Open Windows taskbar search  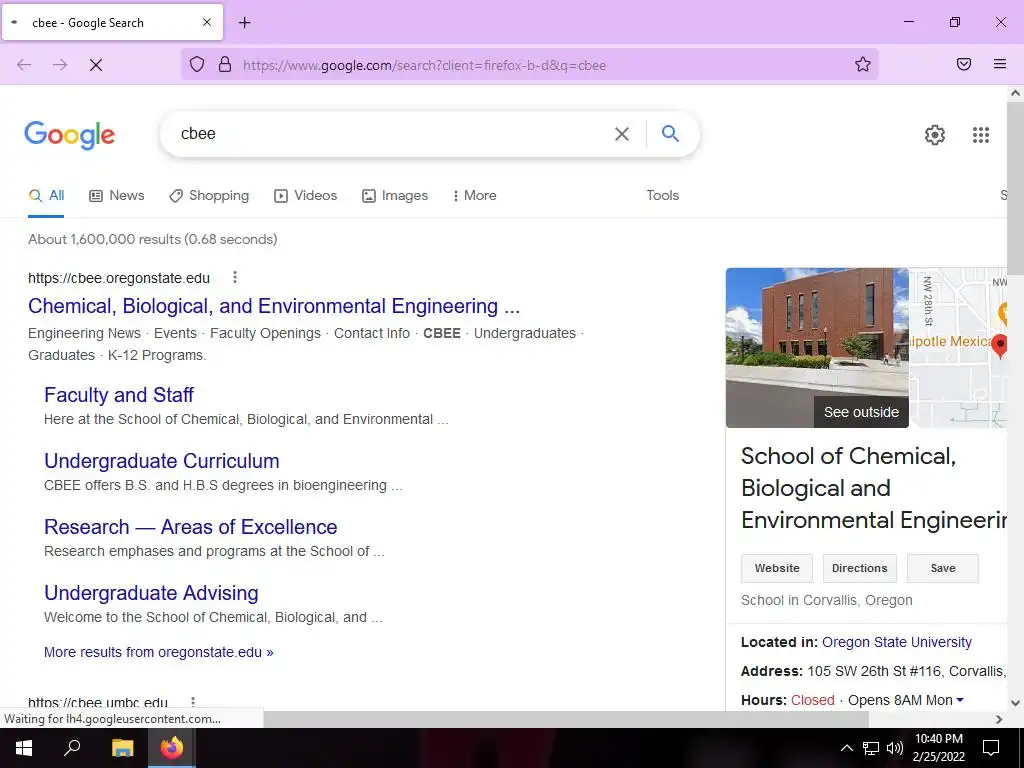click(72, 748)
